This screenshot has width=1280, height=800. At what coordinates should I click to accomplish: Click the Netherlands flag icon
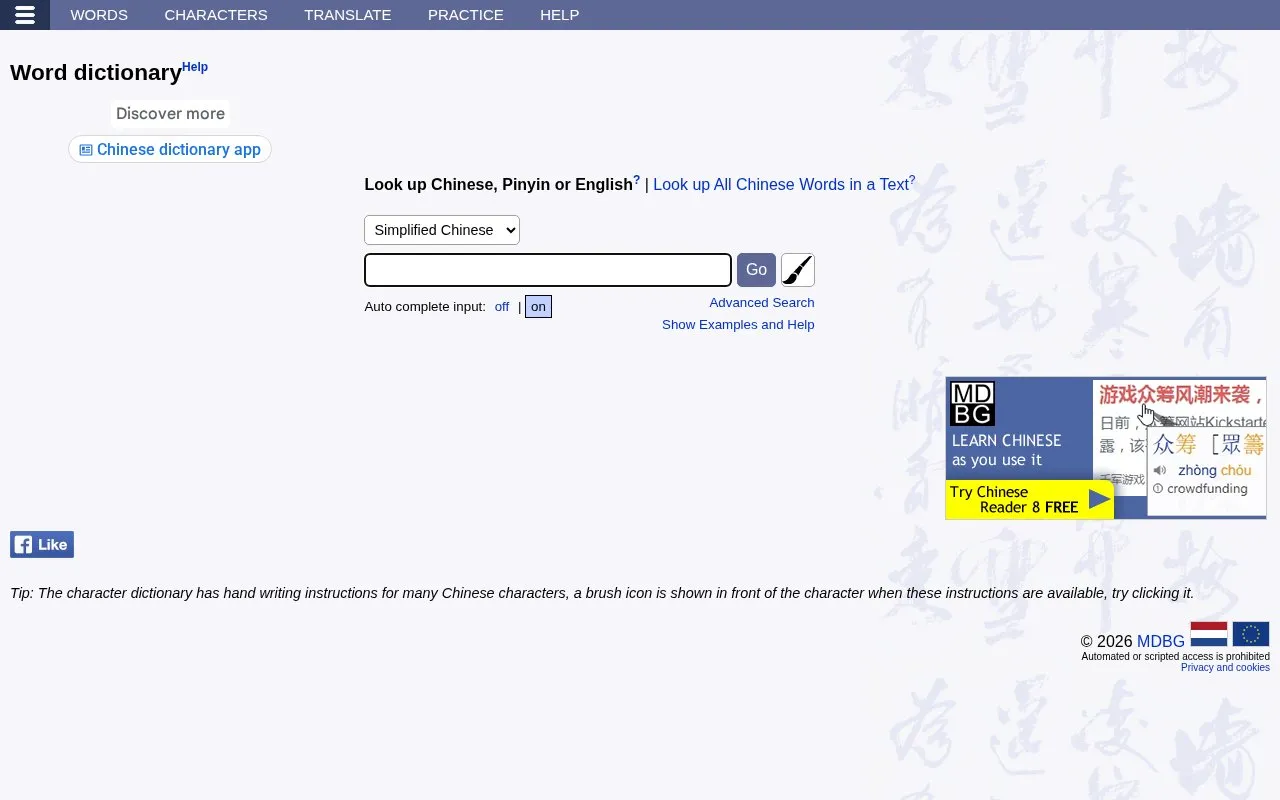(1209, 634)
